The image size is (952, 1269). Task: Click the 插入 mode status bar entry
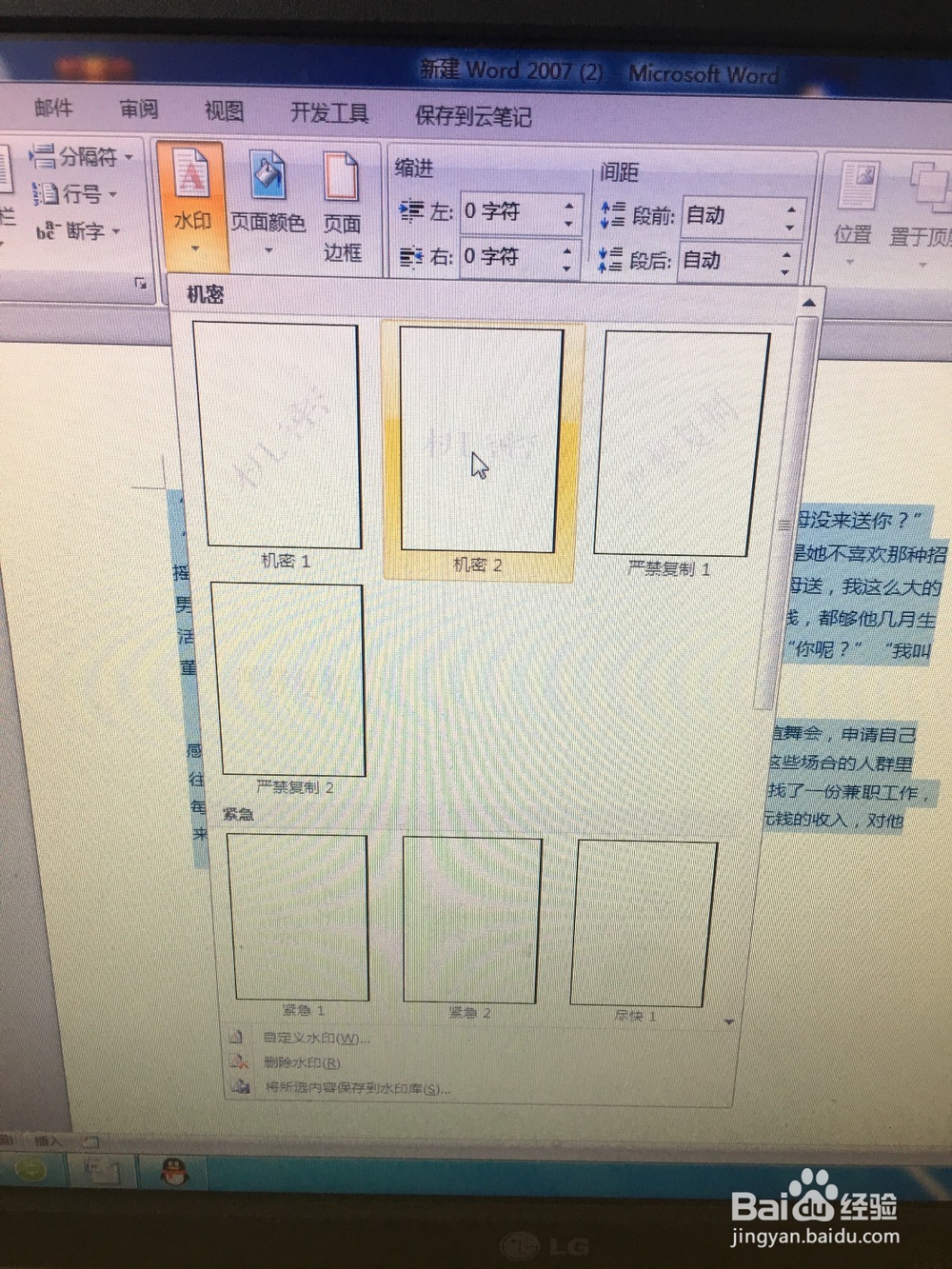[48, 1140]
